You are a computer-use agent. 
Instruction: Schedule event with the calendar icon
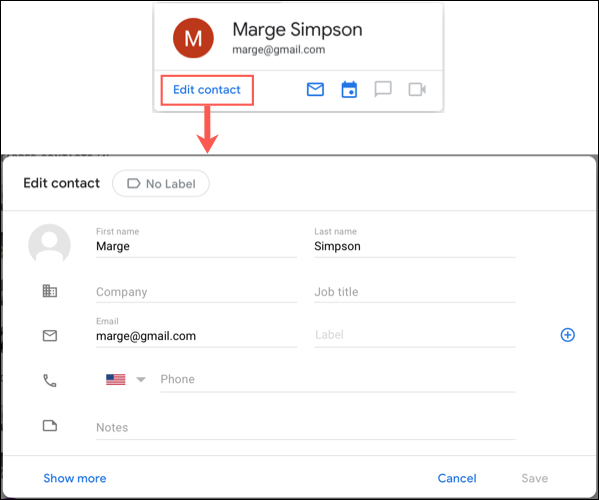(x=349, y=89)
